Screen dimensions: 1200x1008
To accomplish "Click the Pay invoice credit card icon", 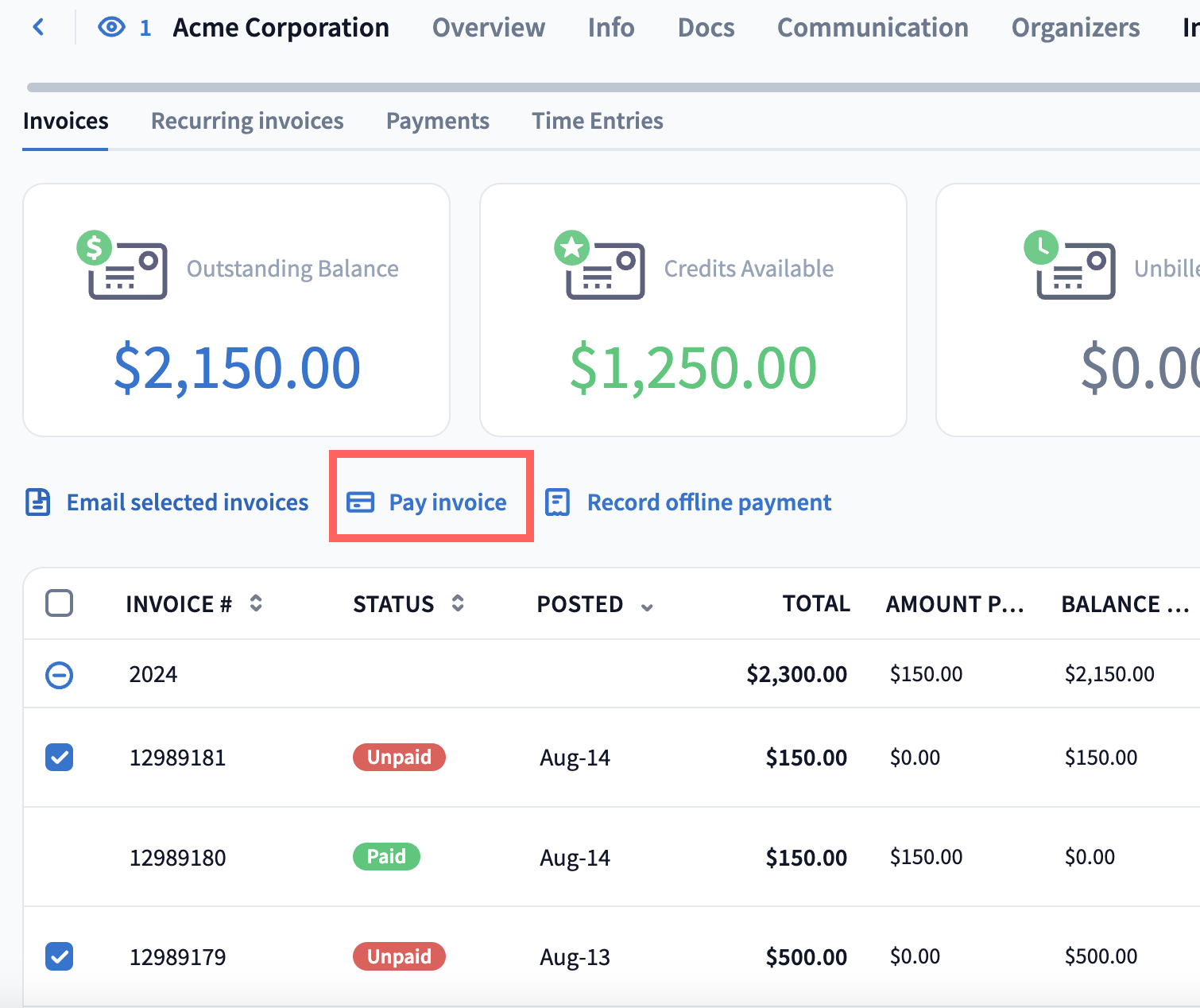I will (360, 502).
